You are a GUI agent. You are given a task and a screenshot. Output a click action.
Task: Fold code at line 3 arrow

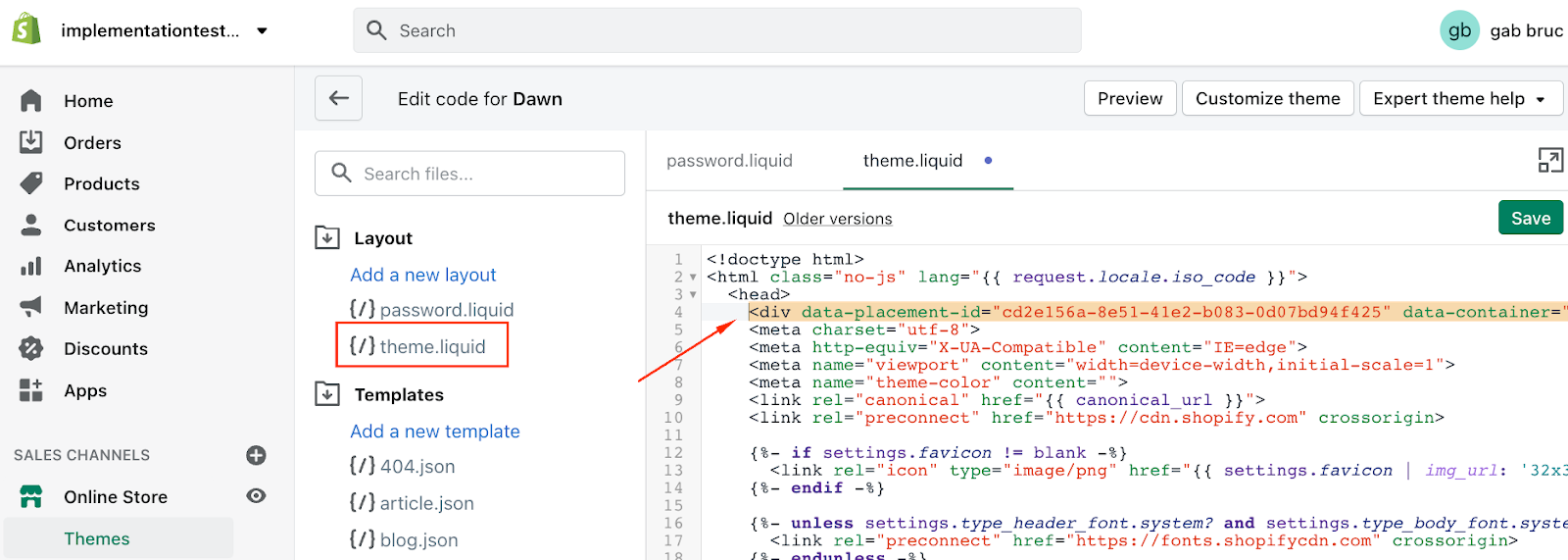click(x=693, y=295)
